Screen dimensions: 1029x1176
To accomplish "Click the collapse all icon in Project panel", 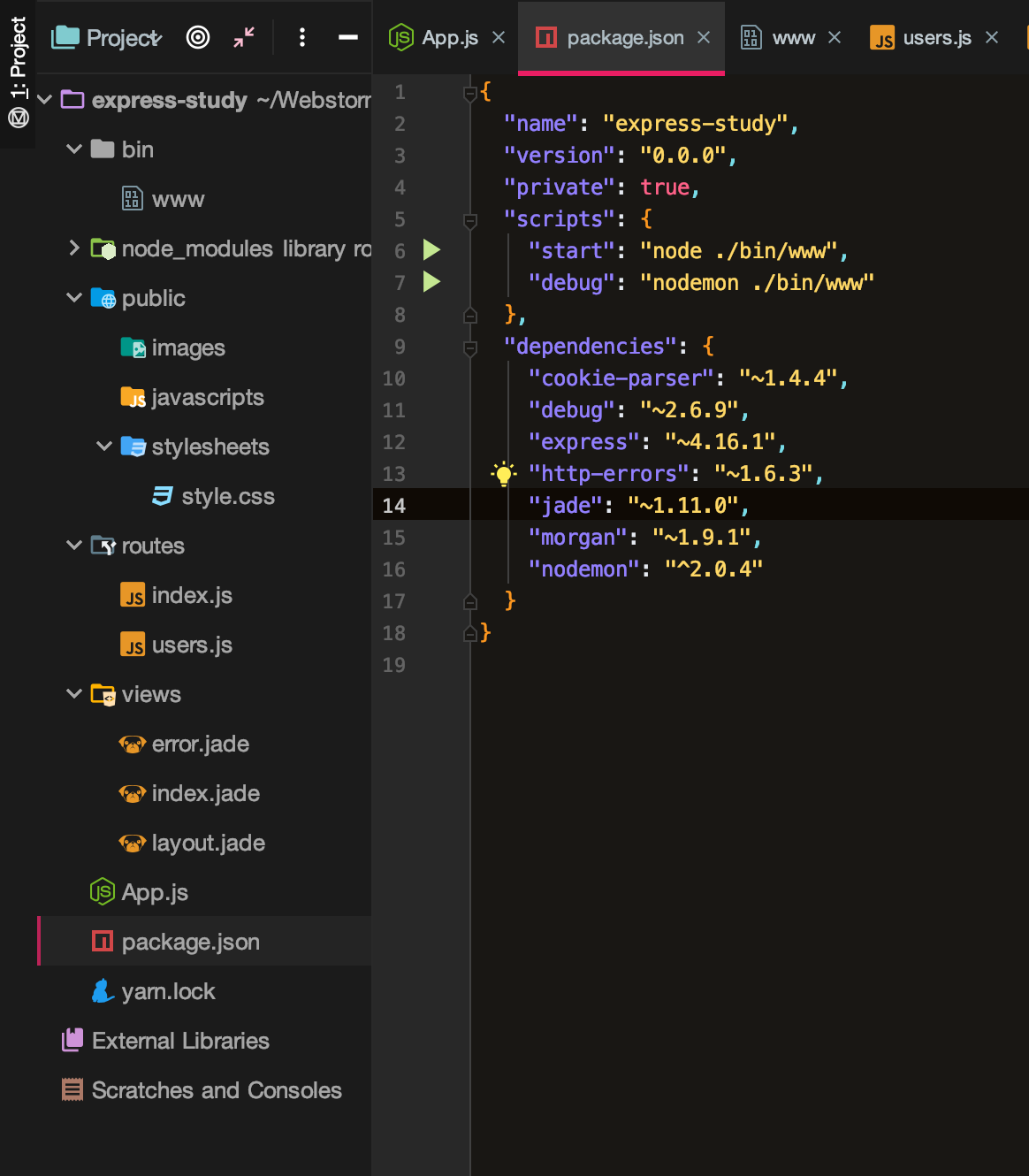I will tap(244, 37).
